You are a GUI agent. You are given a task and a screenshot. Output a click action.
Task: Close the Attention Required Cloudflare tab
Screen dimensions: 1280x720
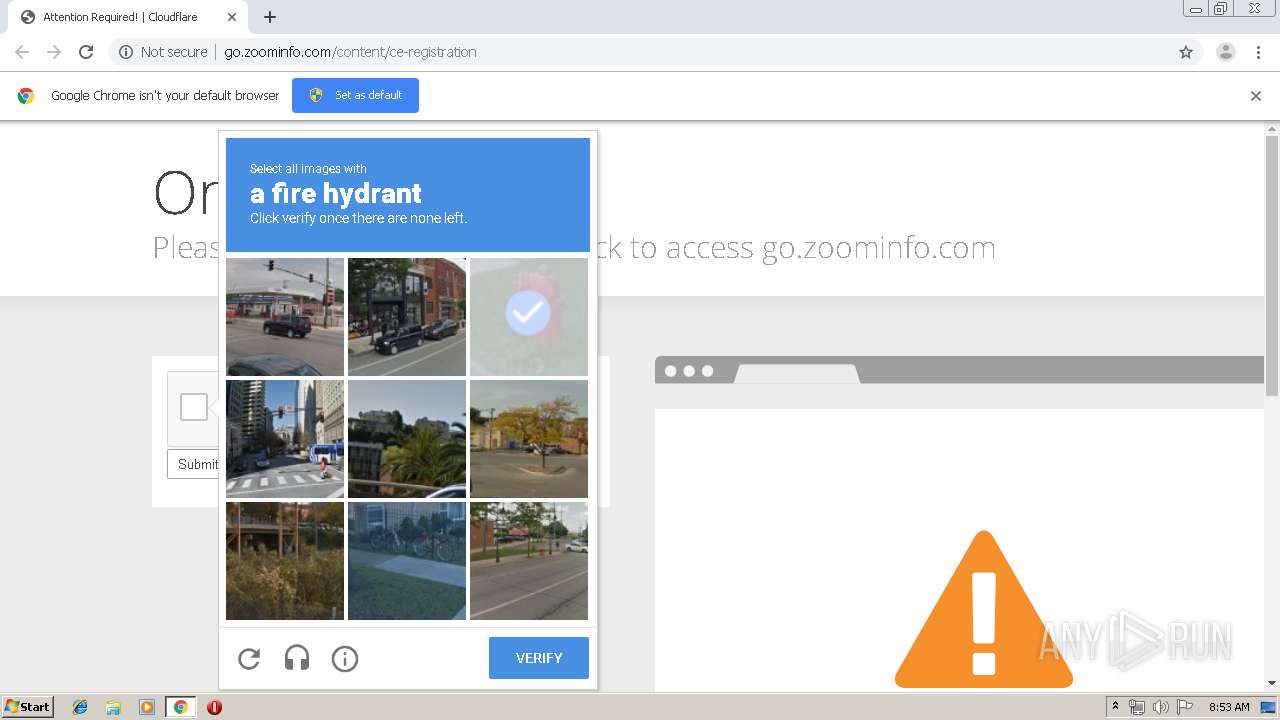tap(232, 17)
